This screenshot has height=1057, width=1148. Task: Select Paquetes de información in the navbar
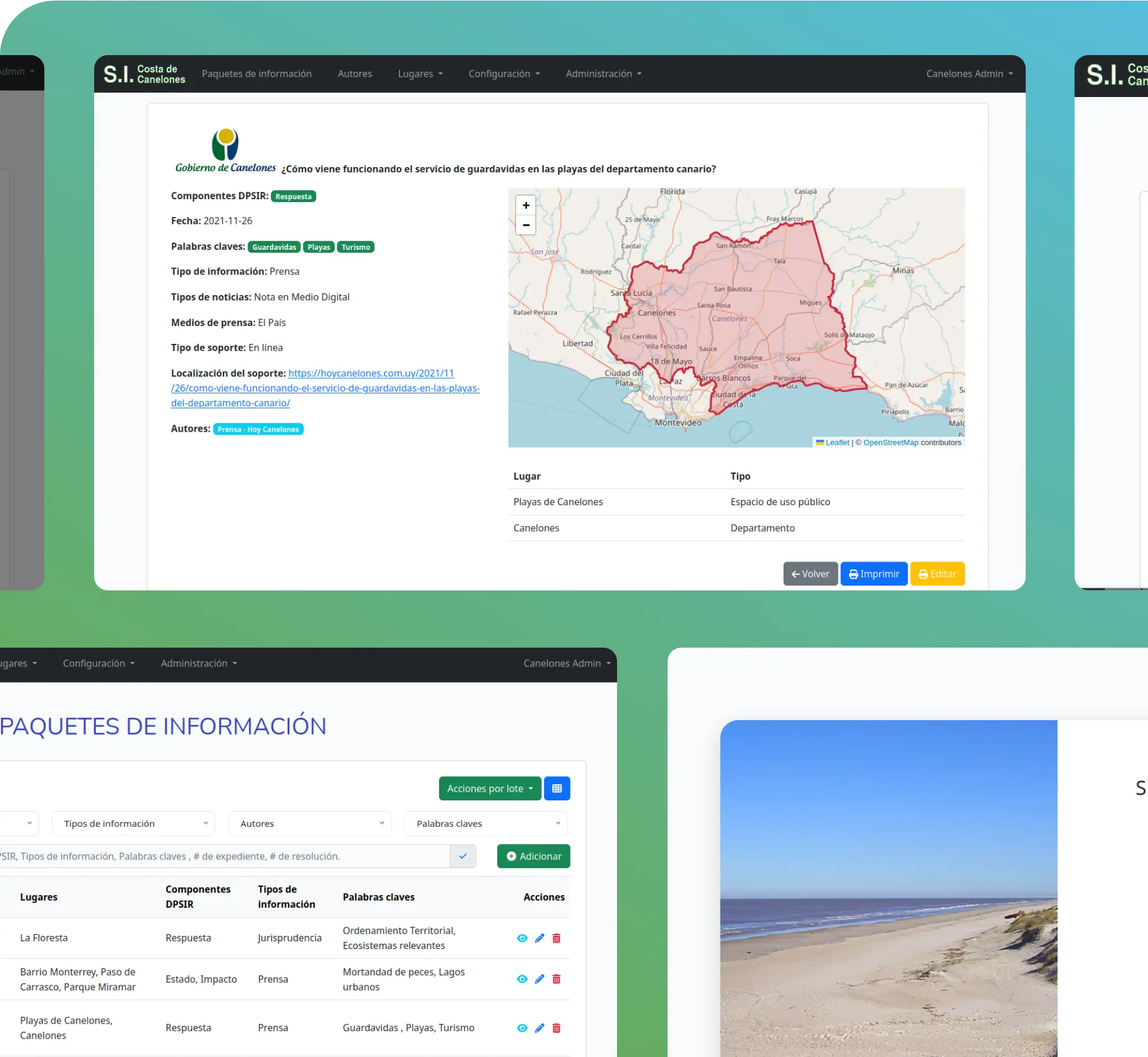click(257, 73)
